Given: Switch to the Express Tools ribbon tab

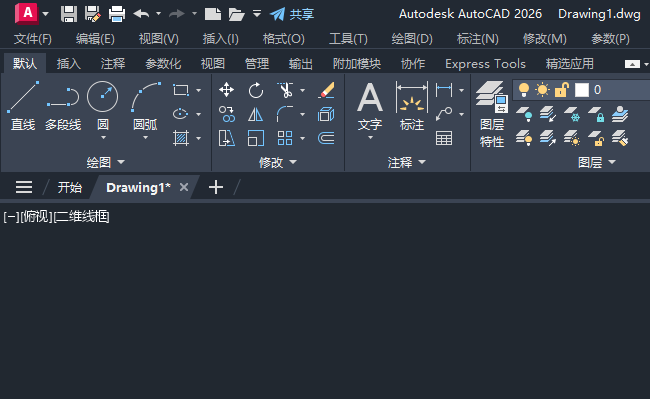Looking at the screenshot, I should pyautogui.click(x=485, y=64).
